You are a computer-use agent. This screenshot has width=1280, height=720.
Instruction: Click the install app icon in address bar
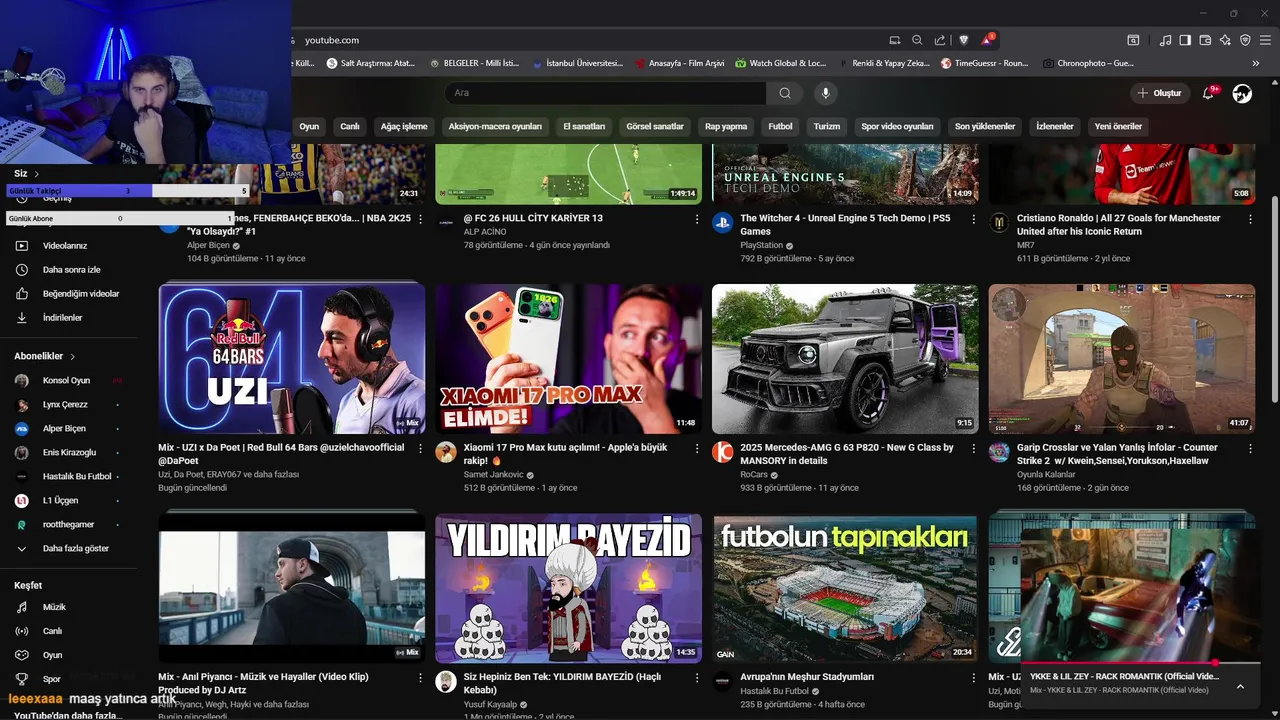[x=895, y=40]
